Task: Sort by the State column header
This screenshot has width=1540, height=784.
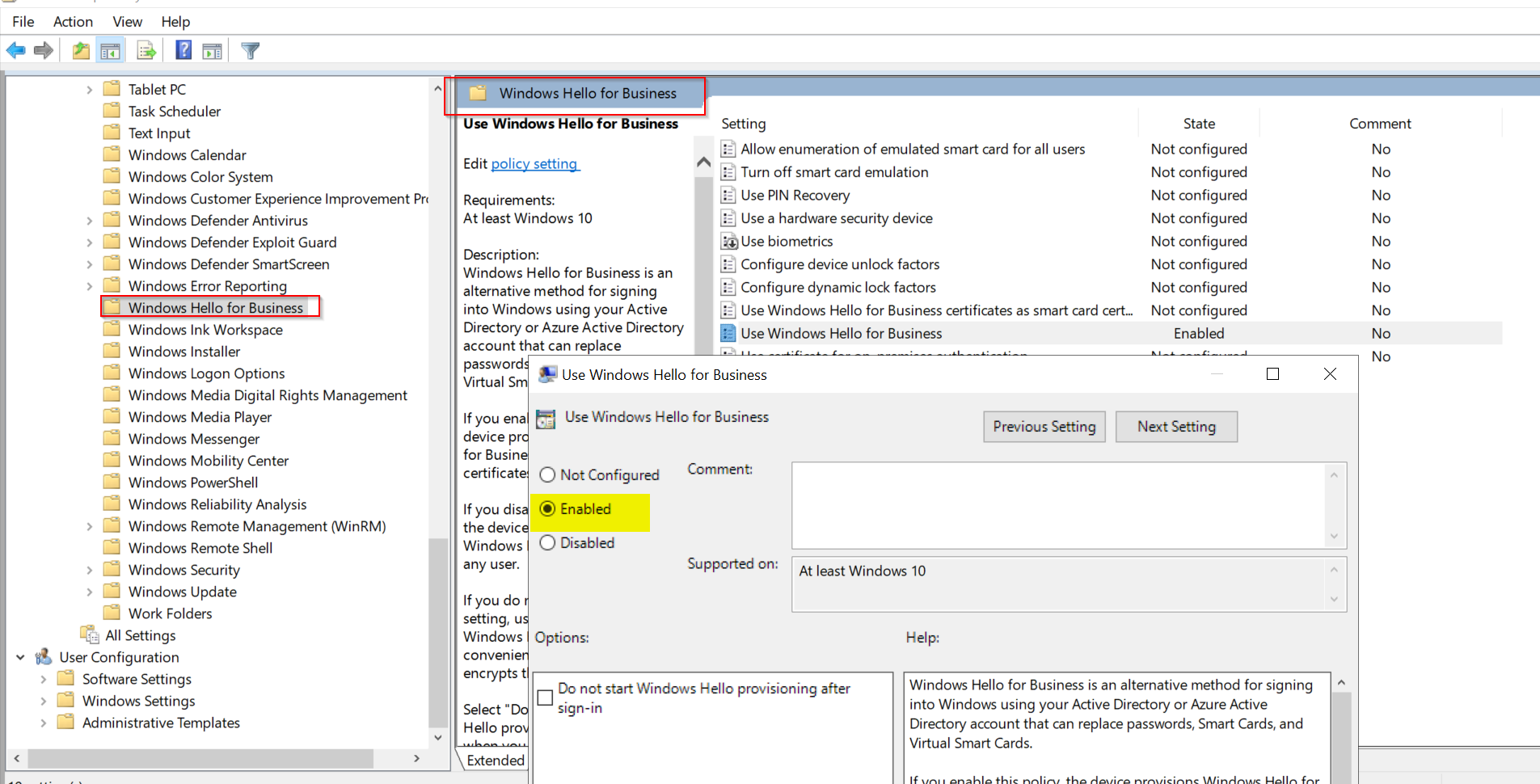Action: click(1199, 124)
